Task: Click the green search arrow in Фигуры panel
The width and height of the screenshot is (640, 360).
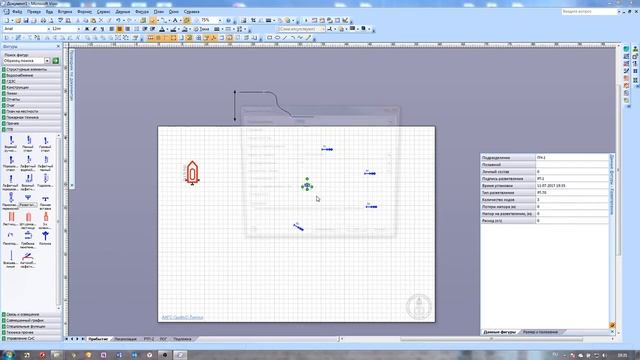Action: (x=56, y=61)
